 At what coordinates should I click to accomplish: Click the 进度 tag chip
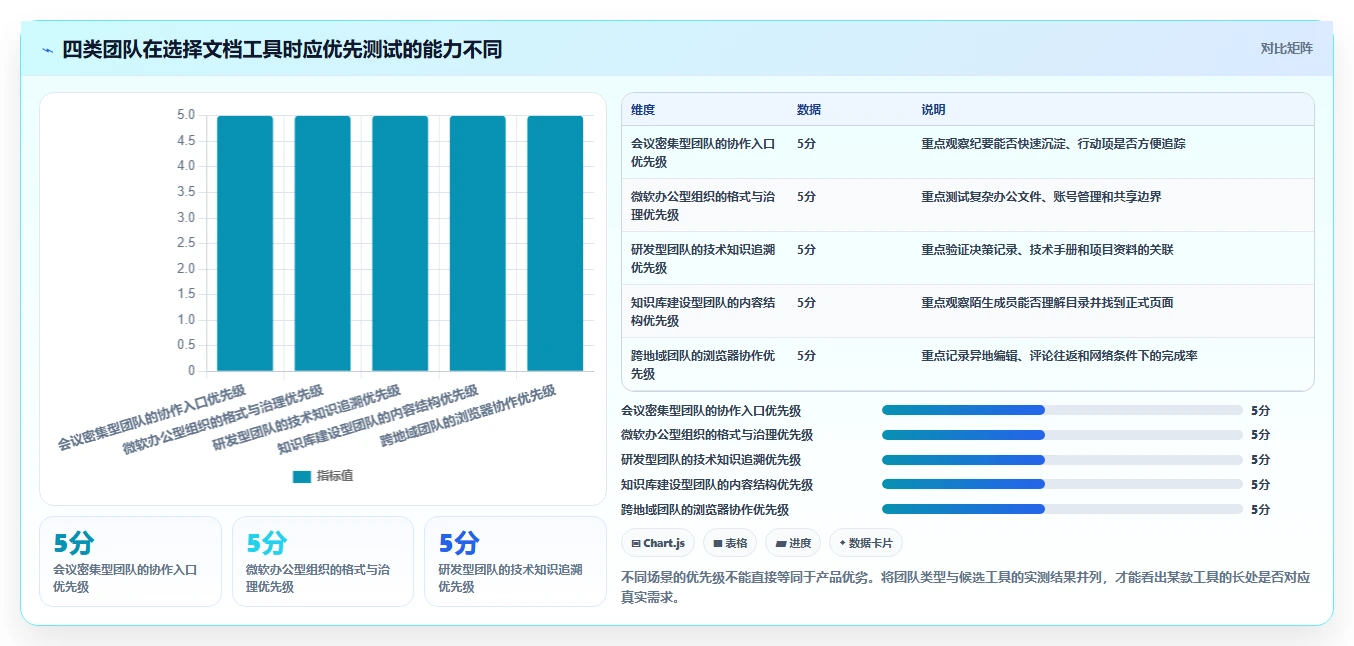(793, 543)
